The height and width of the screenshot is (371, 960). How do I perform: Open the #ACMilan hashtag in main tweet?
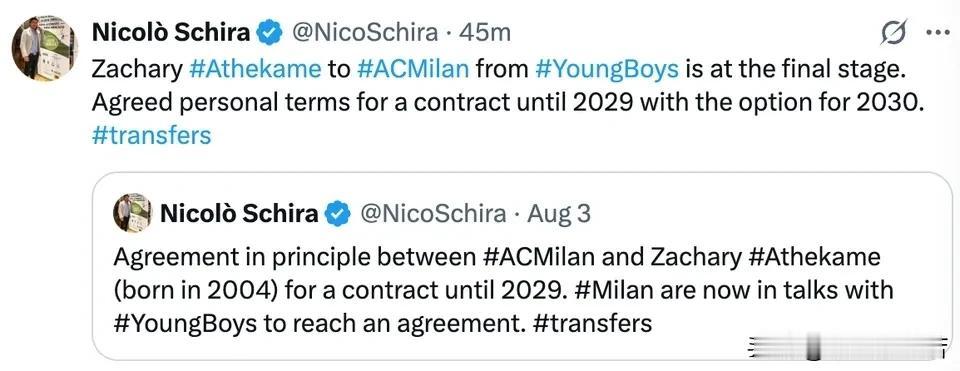coord(412,69)
